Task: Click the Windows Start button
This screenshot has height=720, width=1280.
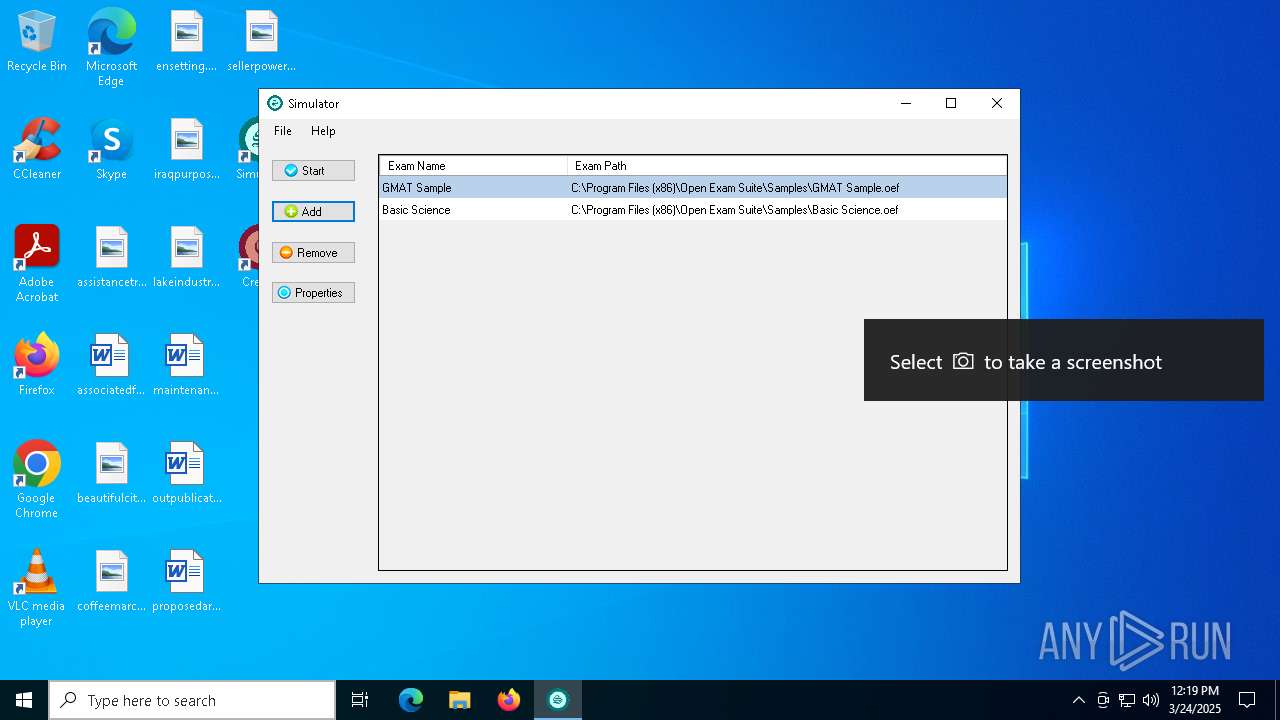Action: click(x=24, y=700)
